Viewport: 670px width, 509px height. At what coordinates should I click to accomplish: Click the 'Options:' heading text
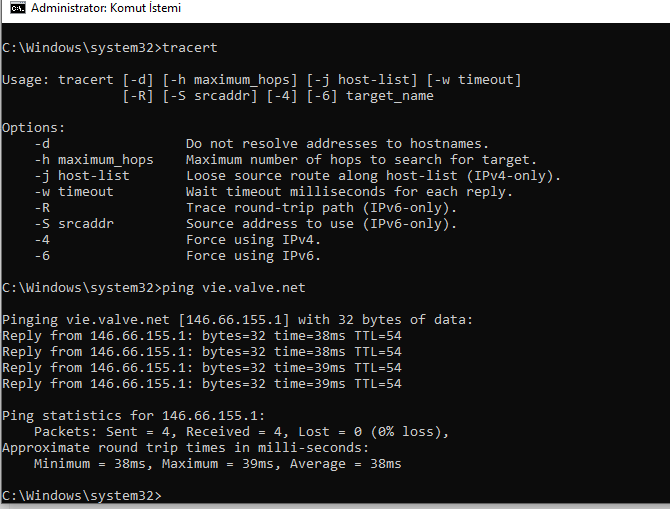click(x=34, y=128)
